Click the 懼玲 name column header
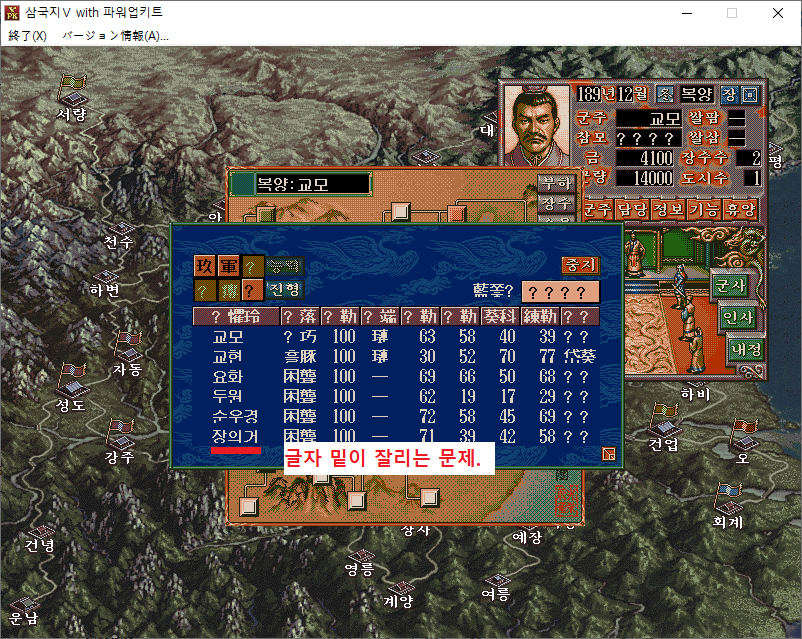The image size is (802, 639). (236, 317)
